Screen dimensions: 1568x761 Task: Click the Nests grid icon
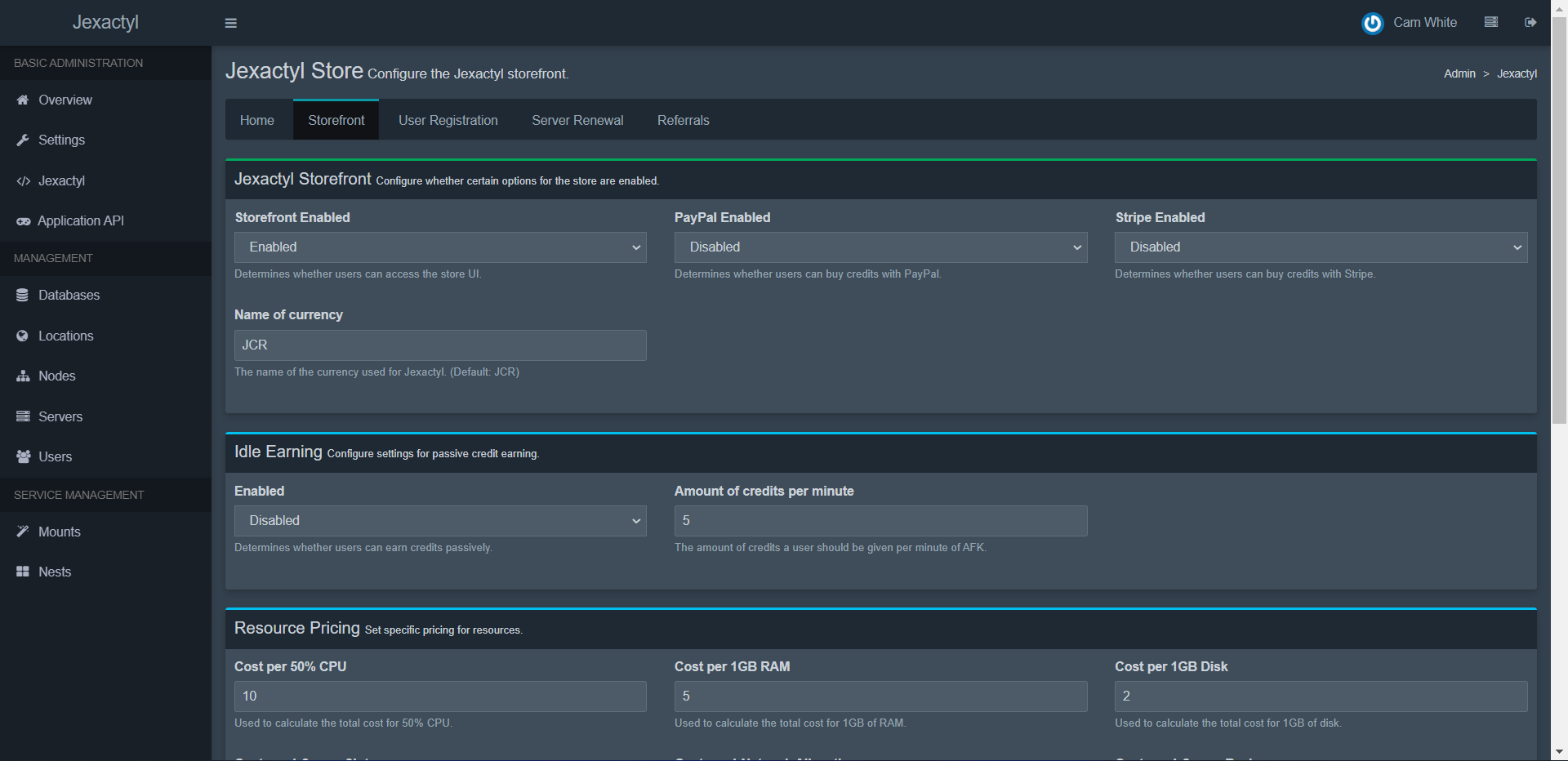(x=23, y=572)
